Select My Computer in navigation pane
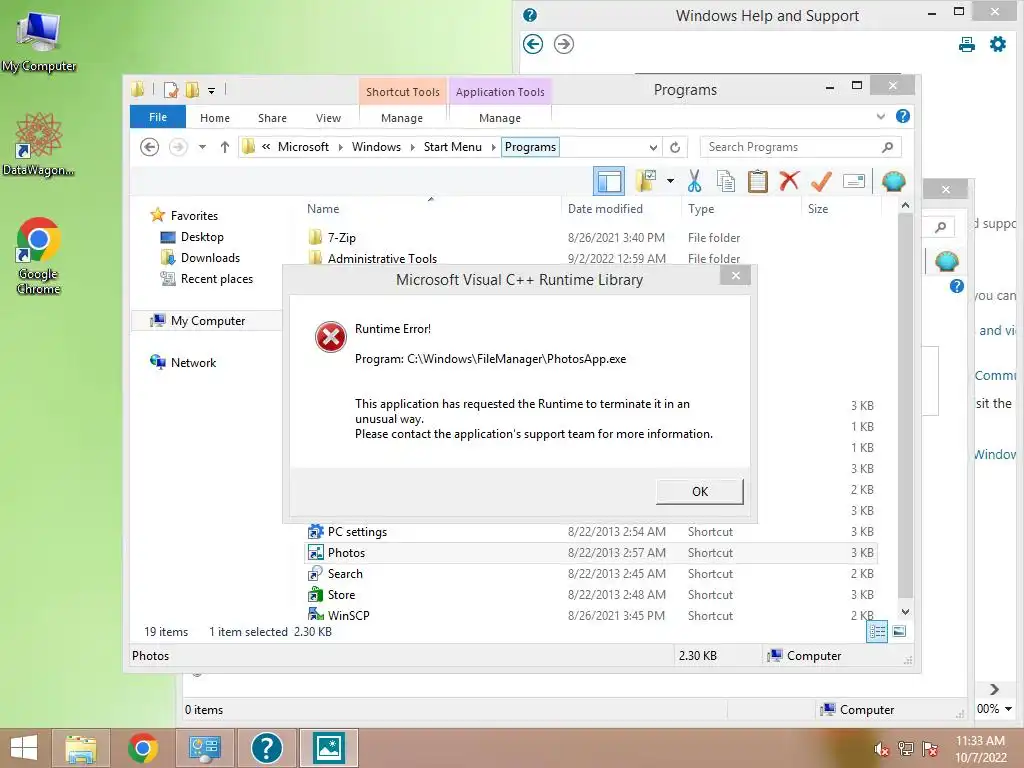 pyautogui.click(x=208, y=321)
